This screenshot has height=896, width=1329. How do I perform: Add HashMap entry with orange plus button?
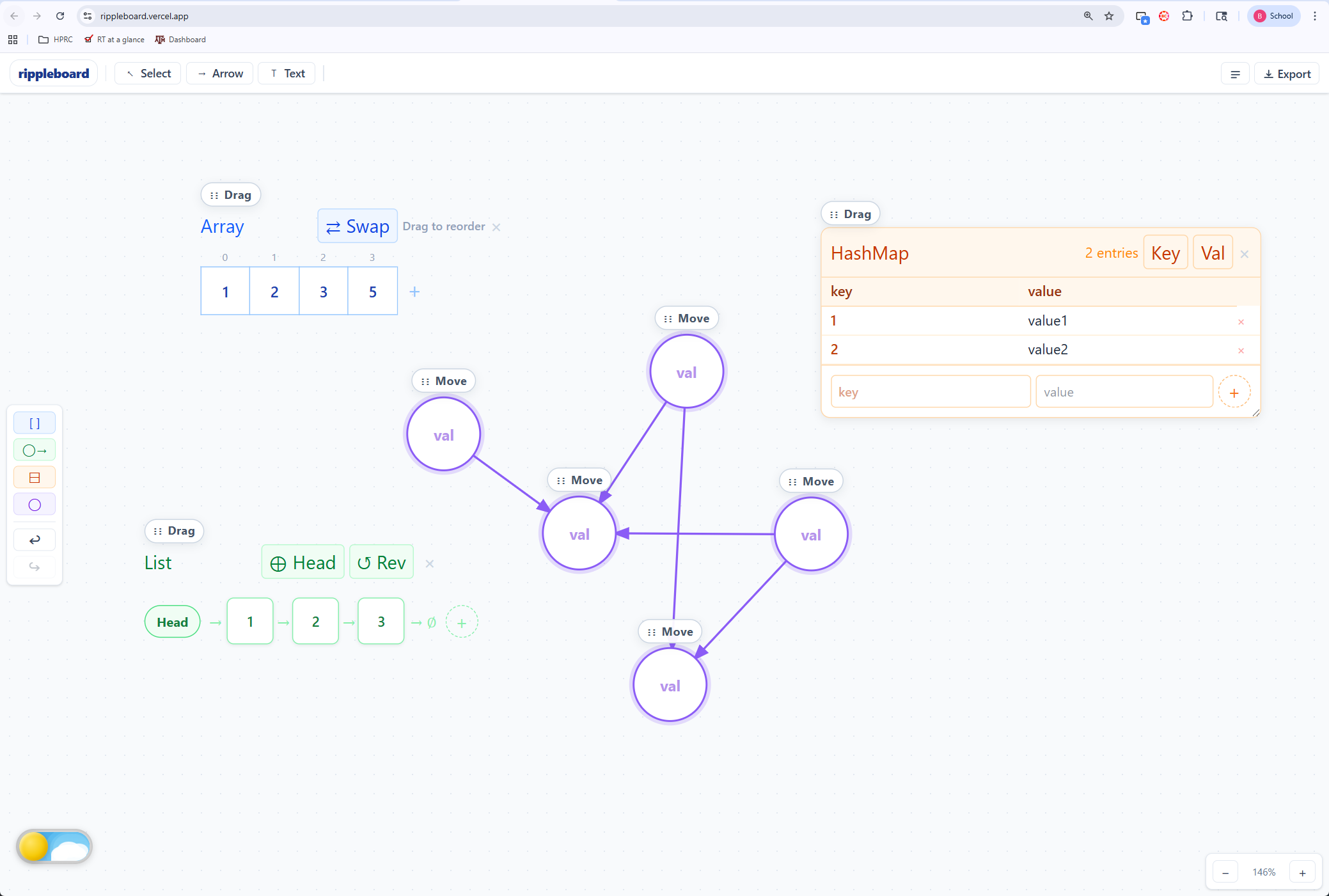[x=1234, y=393]
